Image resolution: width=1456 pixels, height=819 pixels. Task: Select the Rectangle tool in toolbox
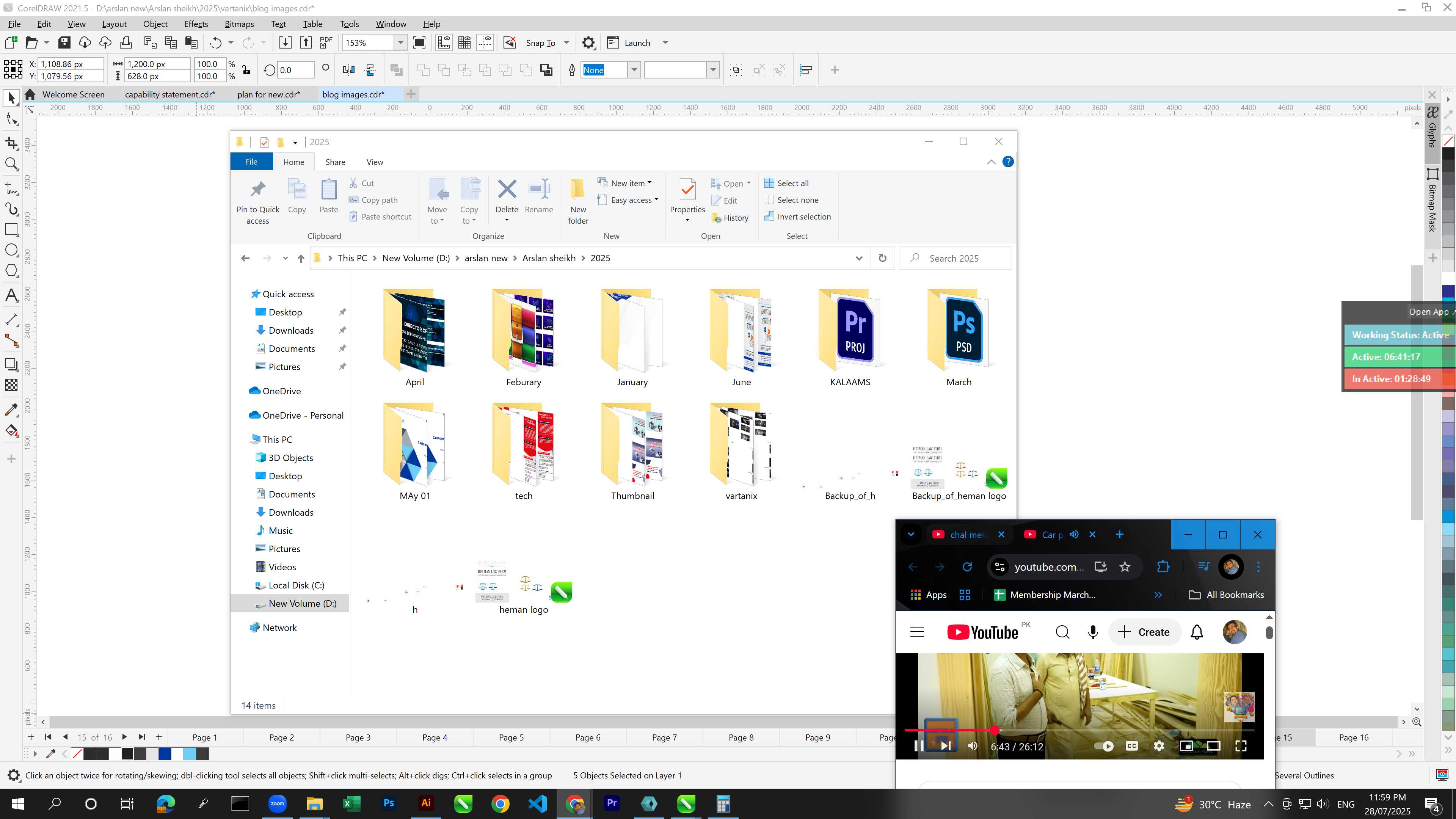coord(11,229)
